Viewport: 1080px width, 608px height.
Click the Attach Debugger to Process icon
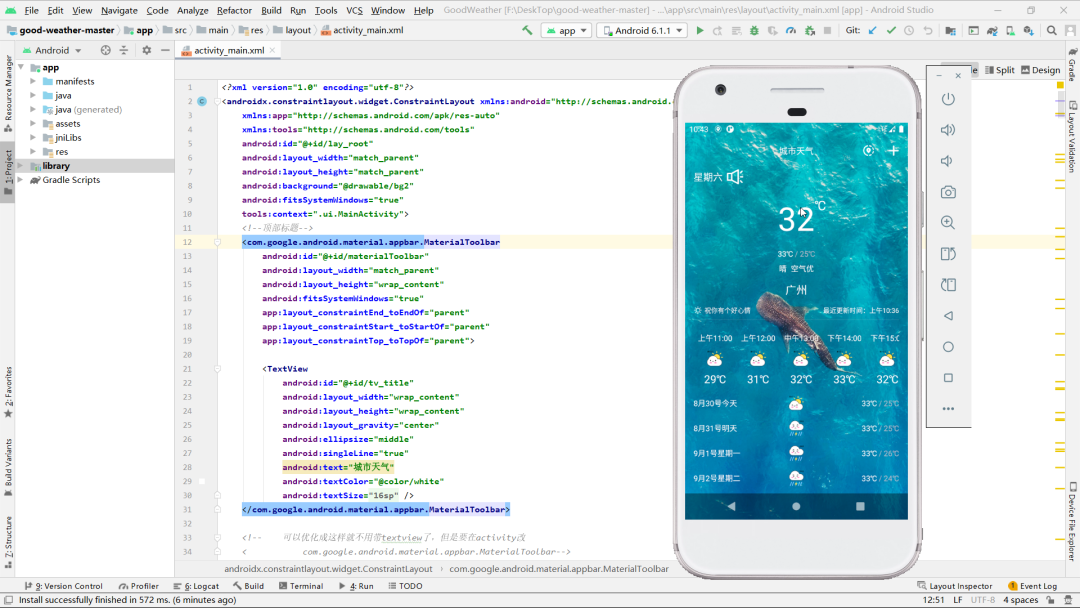[x=810, y=30]
